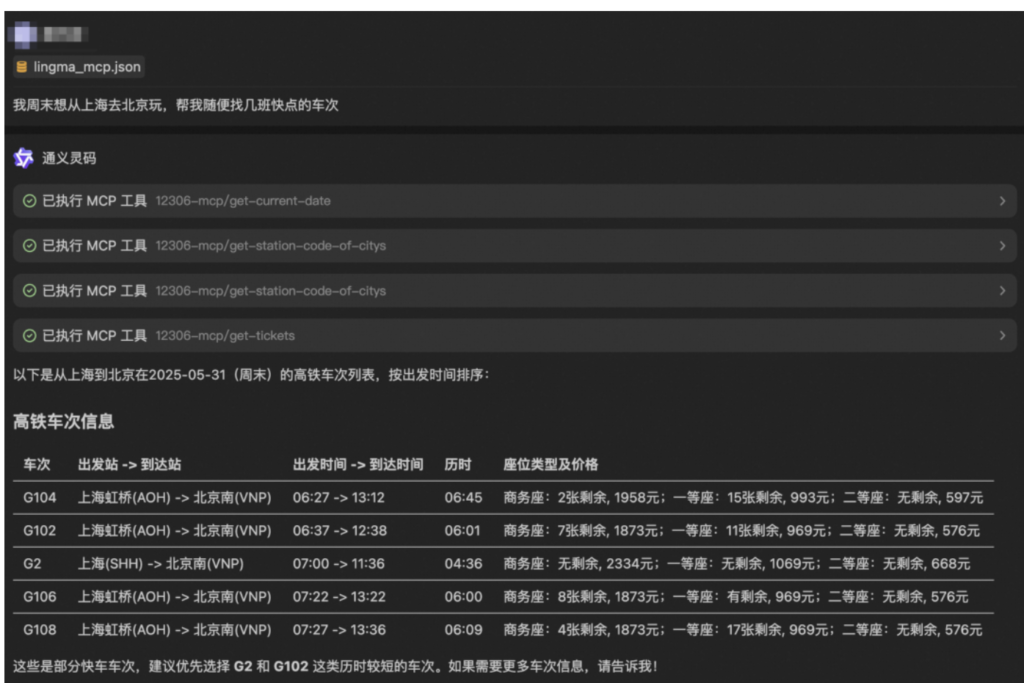Click checkmark icon of first get-station-code-of-citys row
The width and height of the screenshot is (1024, 683).
click(30, 246)
